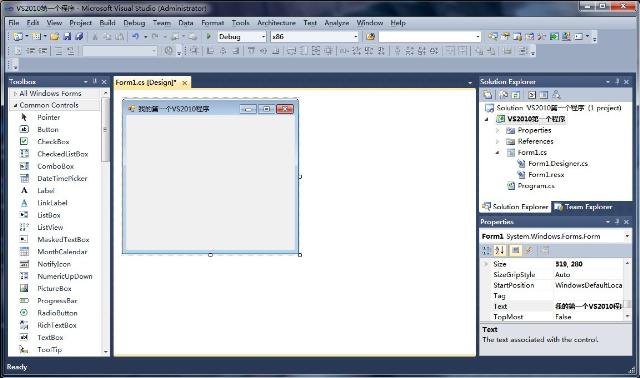This screenshot has height=378, width=640.
Task: Toggle auto-hide pin on Solution Explorer
Action: [617, 82]
